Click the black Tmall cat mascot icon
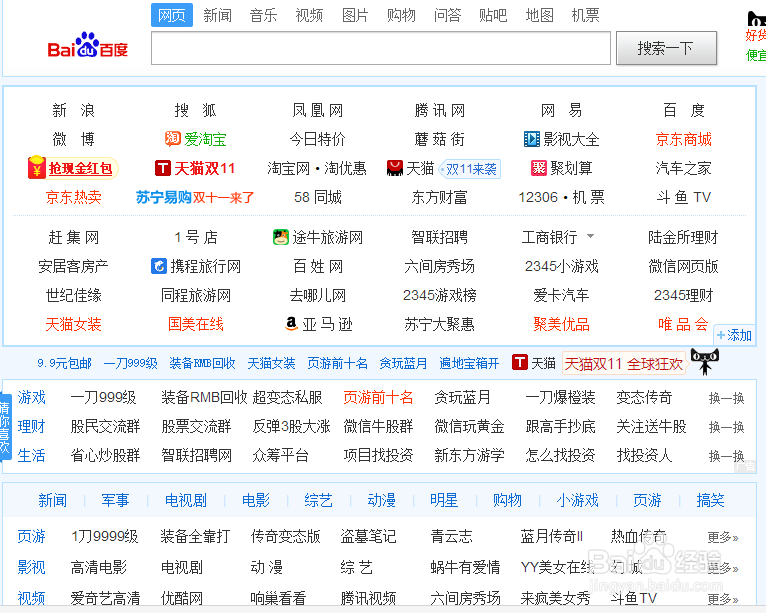Image resolution: width=766 pixels, height=613 pixels. point(704,361)
